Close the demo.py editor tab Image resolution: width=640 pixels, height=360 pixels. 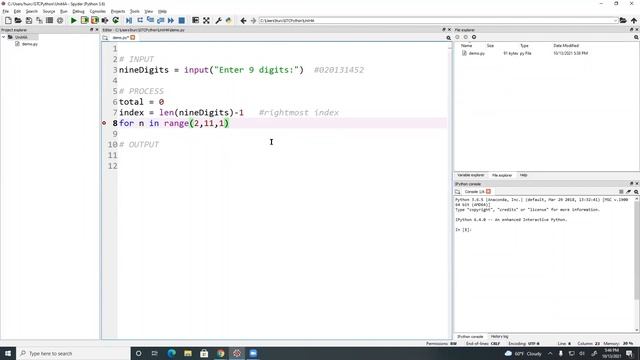[133, 38]
